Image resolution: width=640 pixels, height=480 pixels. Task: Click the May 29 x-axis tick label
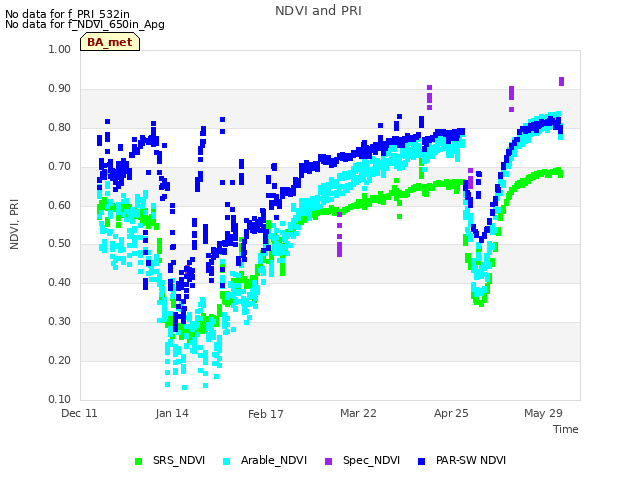click(543, 413)
